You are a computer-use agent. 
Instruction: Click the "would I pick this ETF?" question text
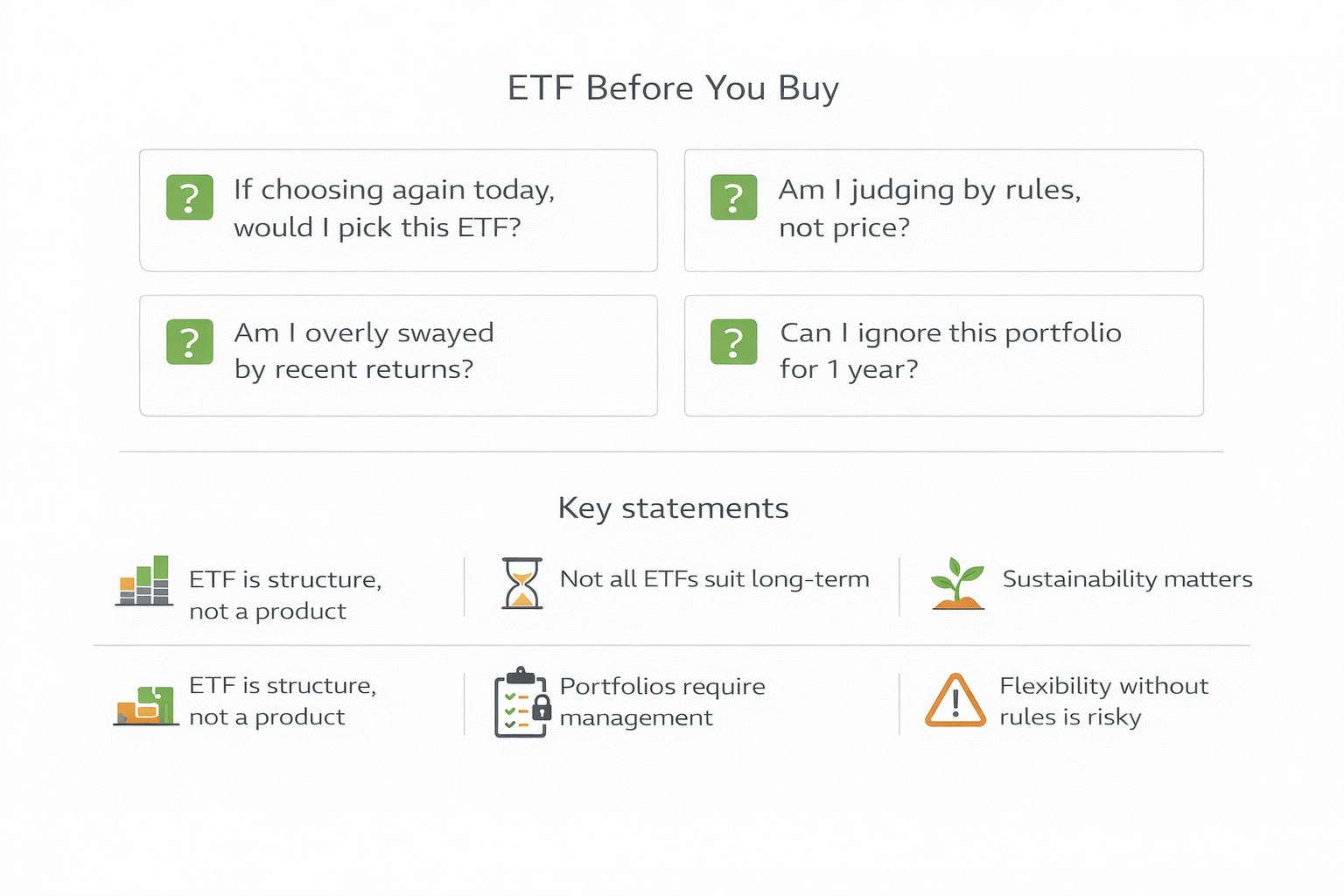(377, 227)
